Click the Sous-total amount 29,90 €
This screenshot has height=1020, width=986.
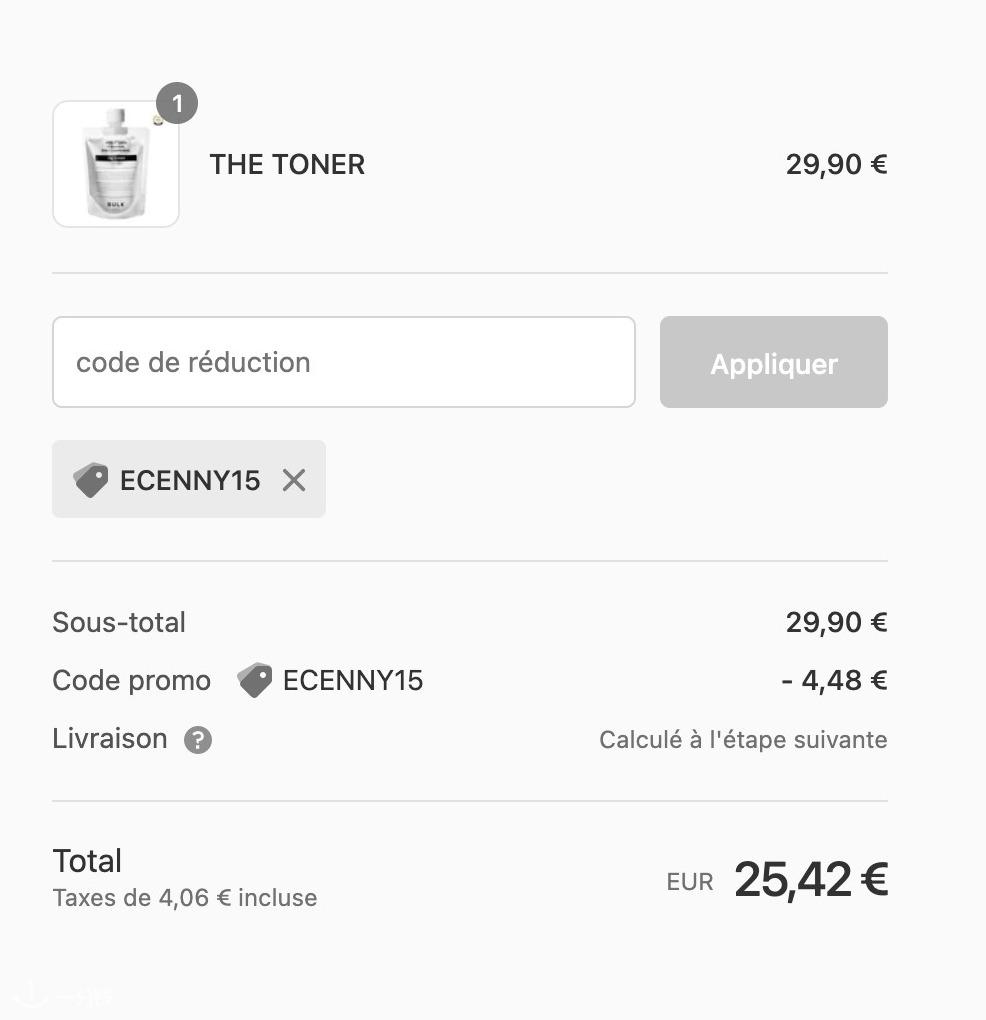click(836, 623)
